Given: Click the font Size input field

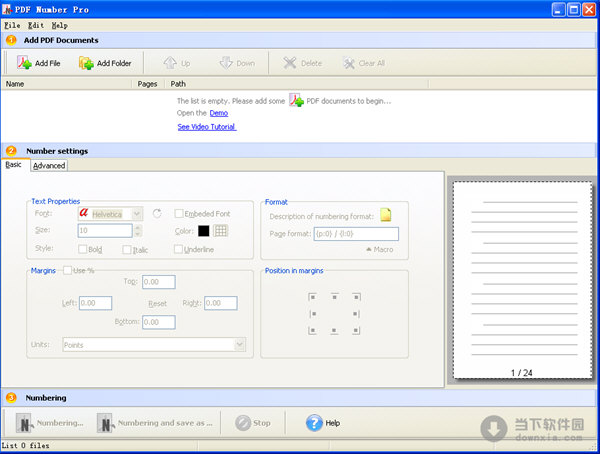Looking at the screenshot, I should coord(105,230).
